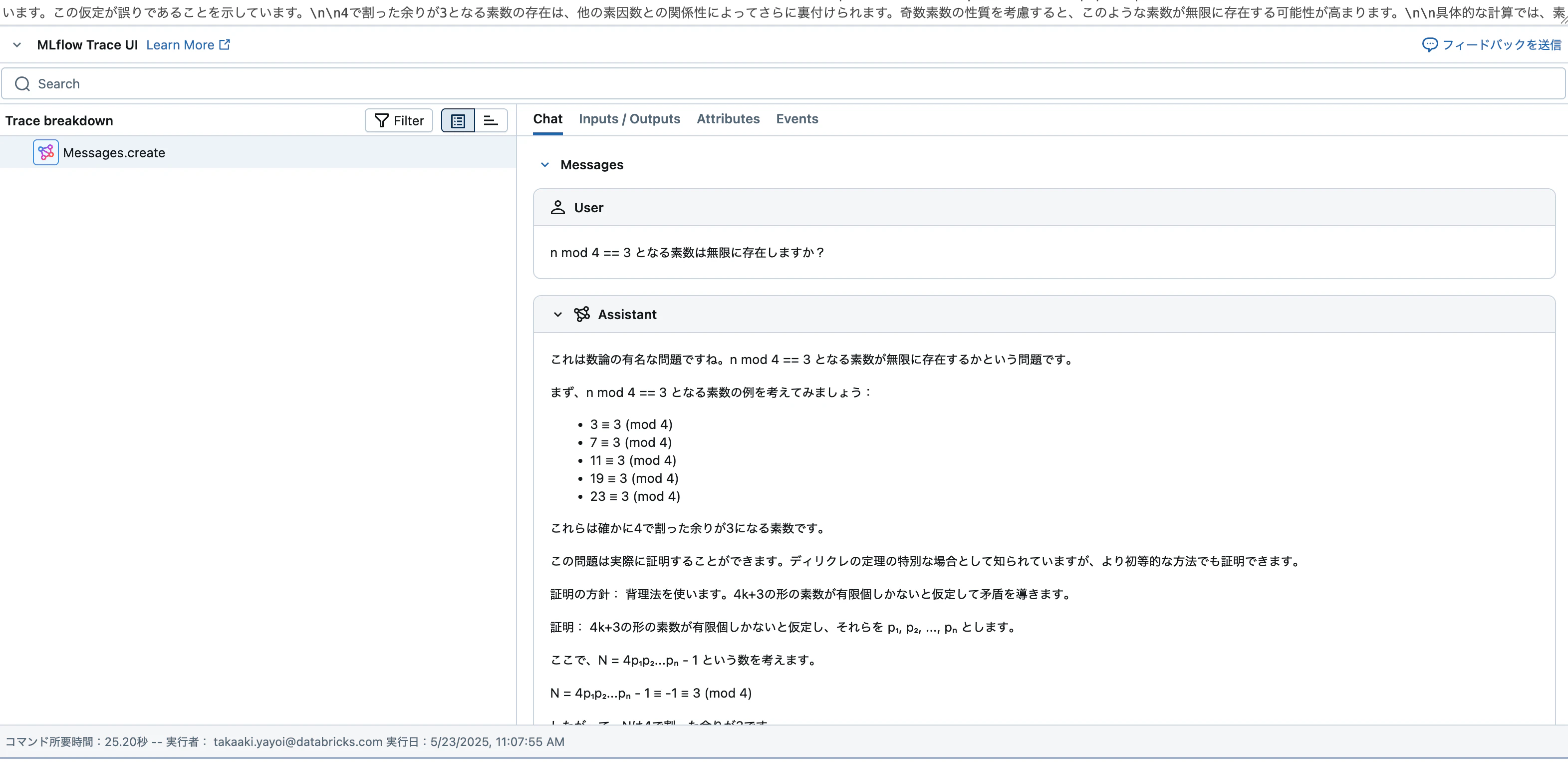Screen dimensions: 1568x762
Task: Click the Messages.create span type icon
Action: (x=45, y=152)
